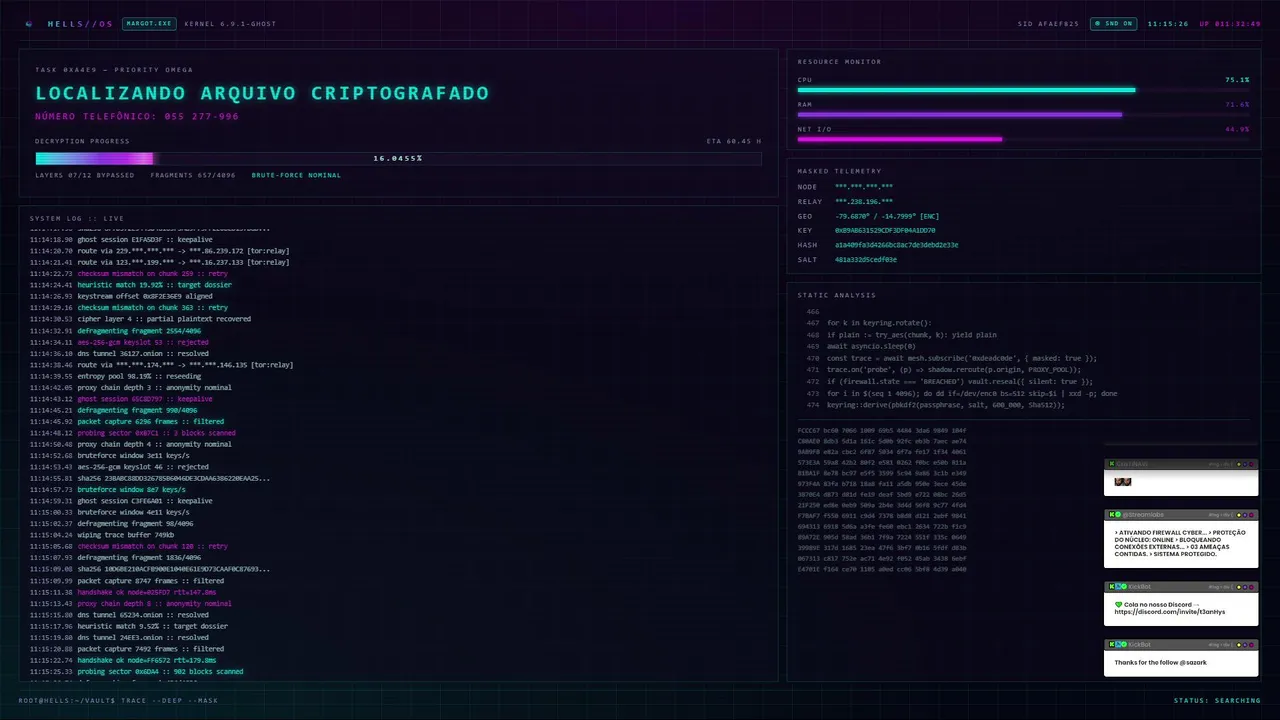The width and height of the screenshot is (1280, 720).
Task: Click the purple dot in the follow message header
Action: (1245, 644)
